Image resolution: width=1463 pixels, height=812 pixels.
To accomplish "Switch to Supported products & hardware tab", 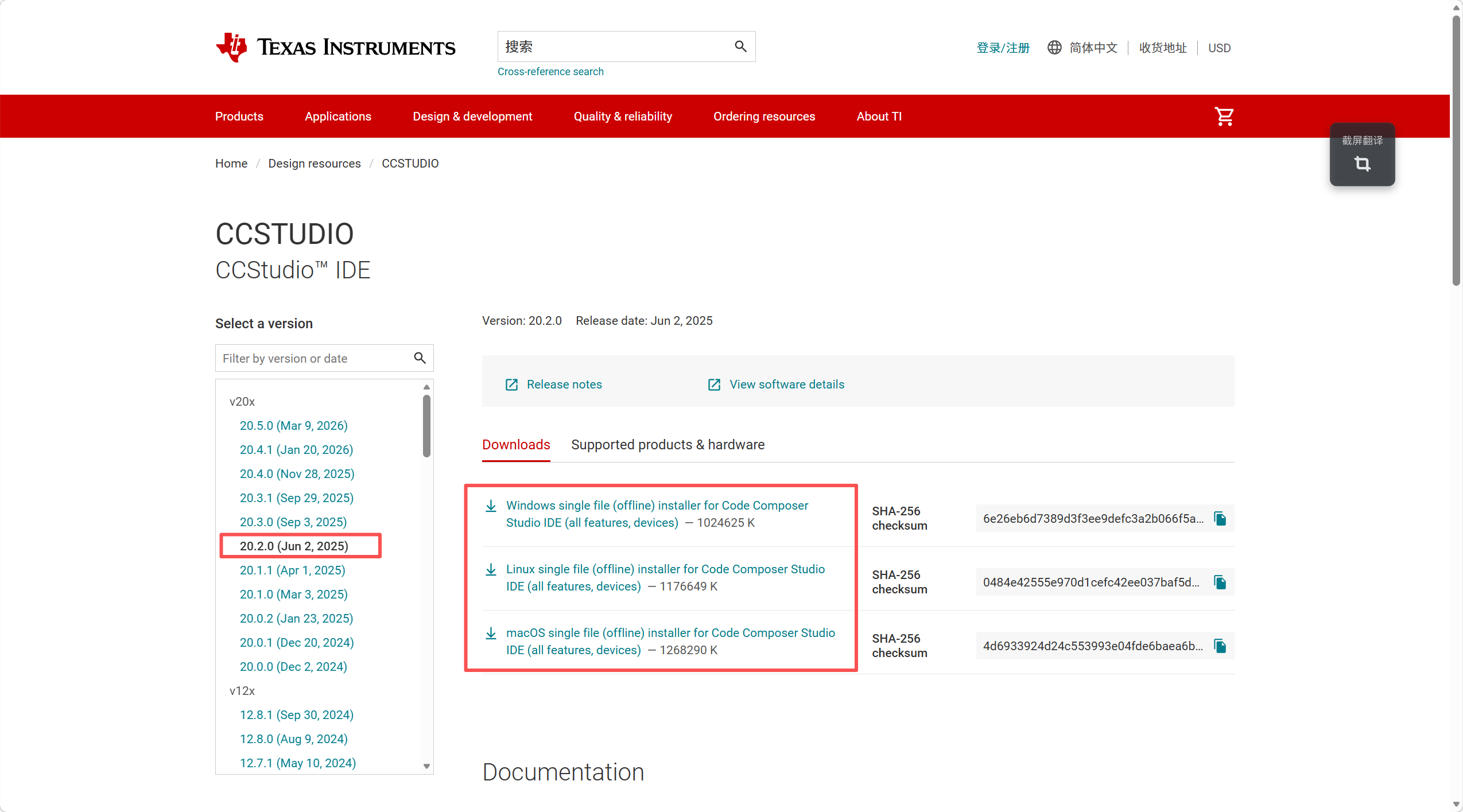I will tap(668, 445).
